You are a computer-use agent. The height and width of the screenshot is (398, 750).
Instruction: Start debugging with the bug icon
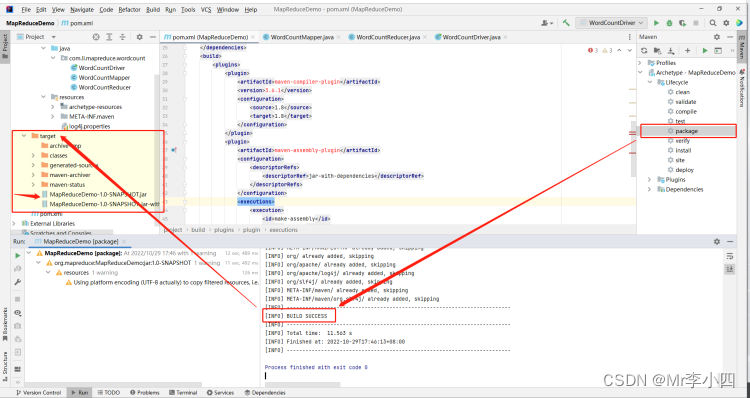(x=669, y=22)
